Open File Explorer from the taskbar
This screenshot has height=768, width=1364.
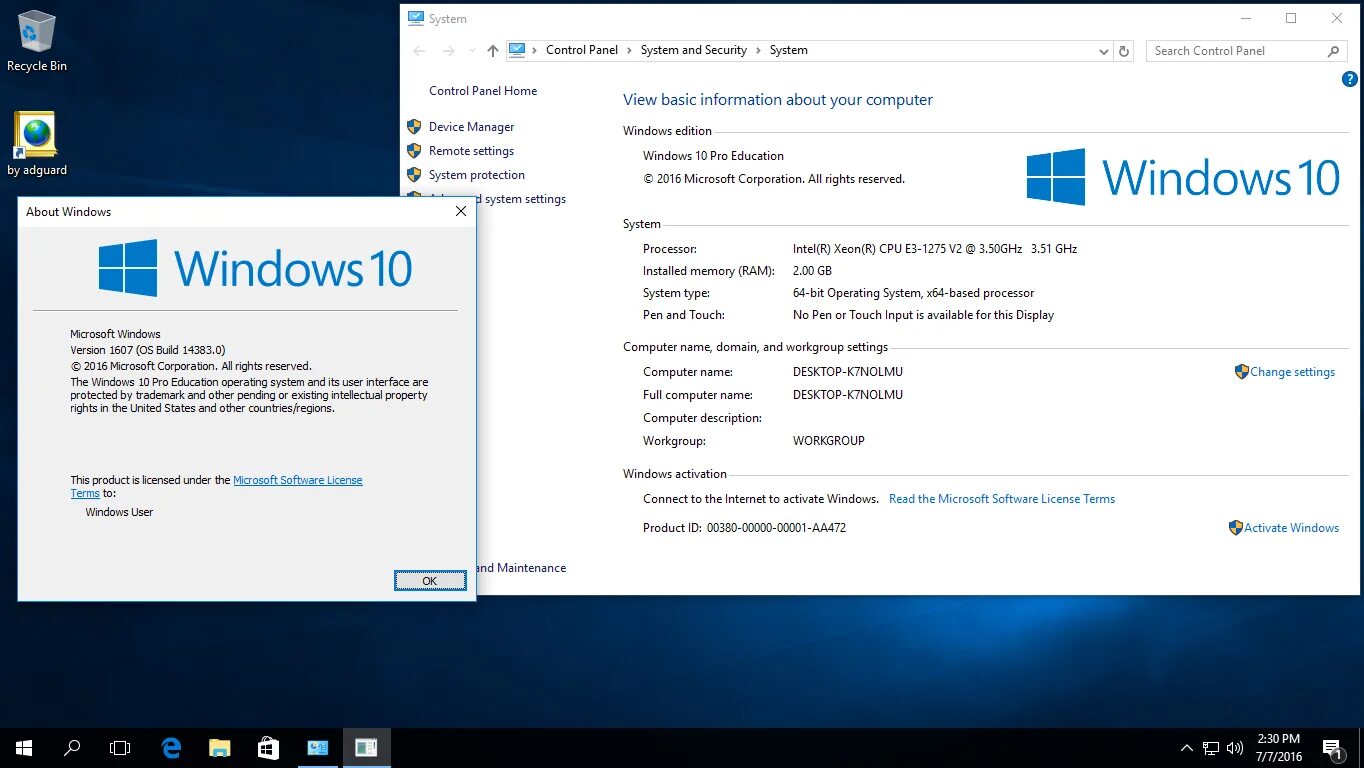[219, 747]
